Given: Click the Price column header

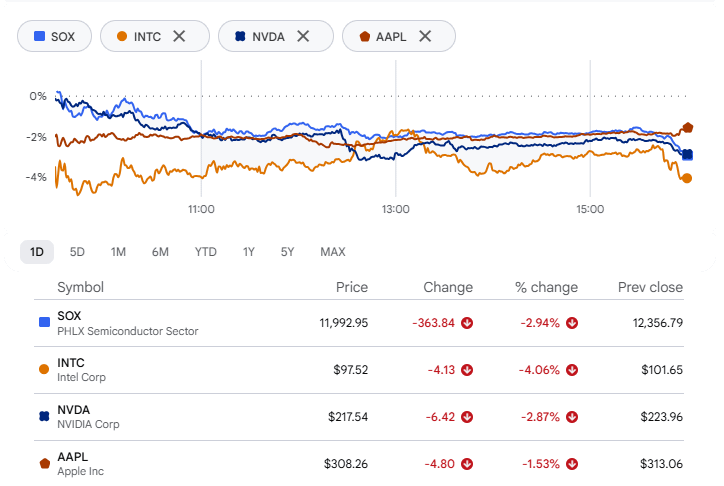Looking at the screenshot, I should coord(352,288).
